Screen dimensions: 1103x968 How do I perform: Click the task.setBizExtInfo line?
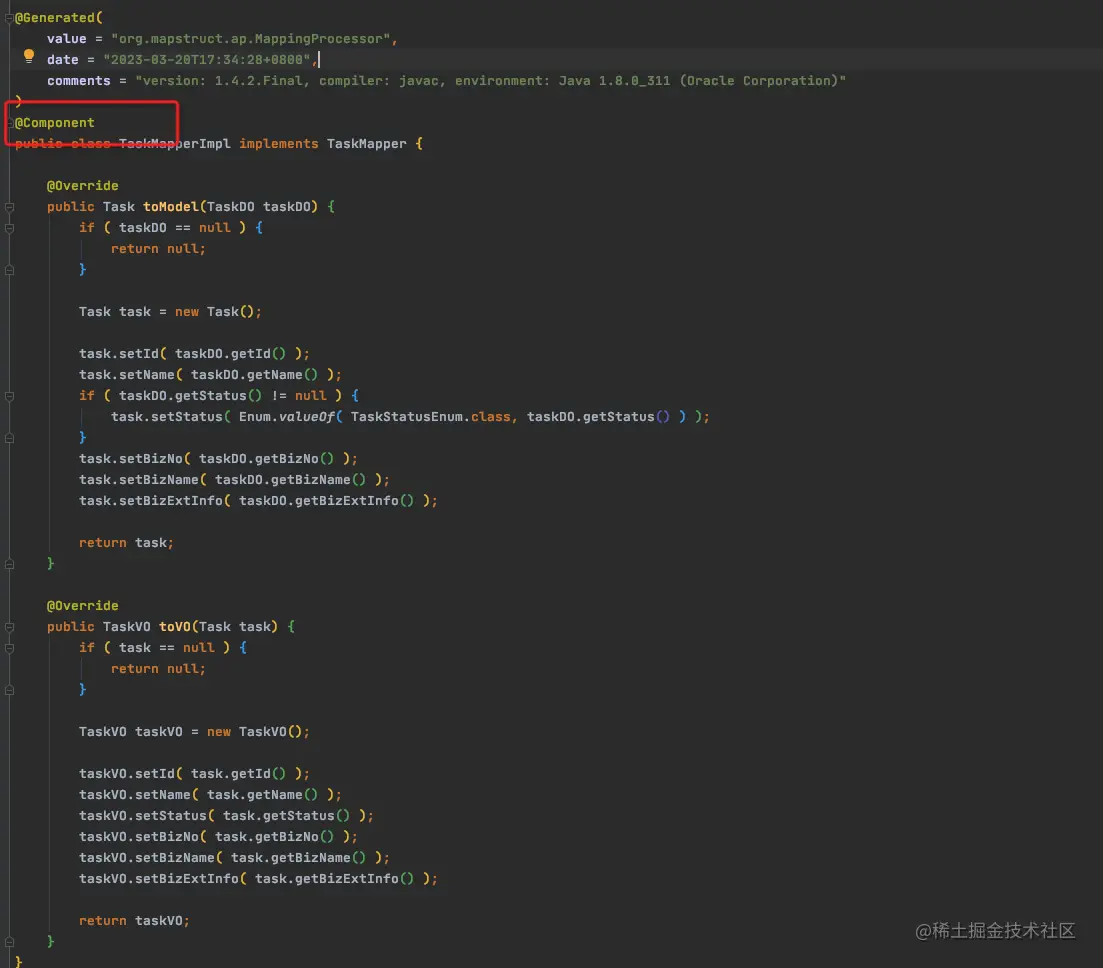tap(258, 501)
